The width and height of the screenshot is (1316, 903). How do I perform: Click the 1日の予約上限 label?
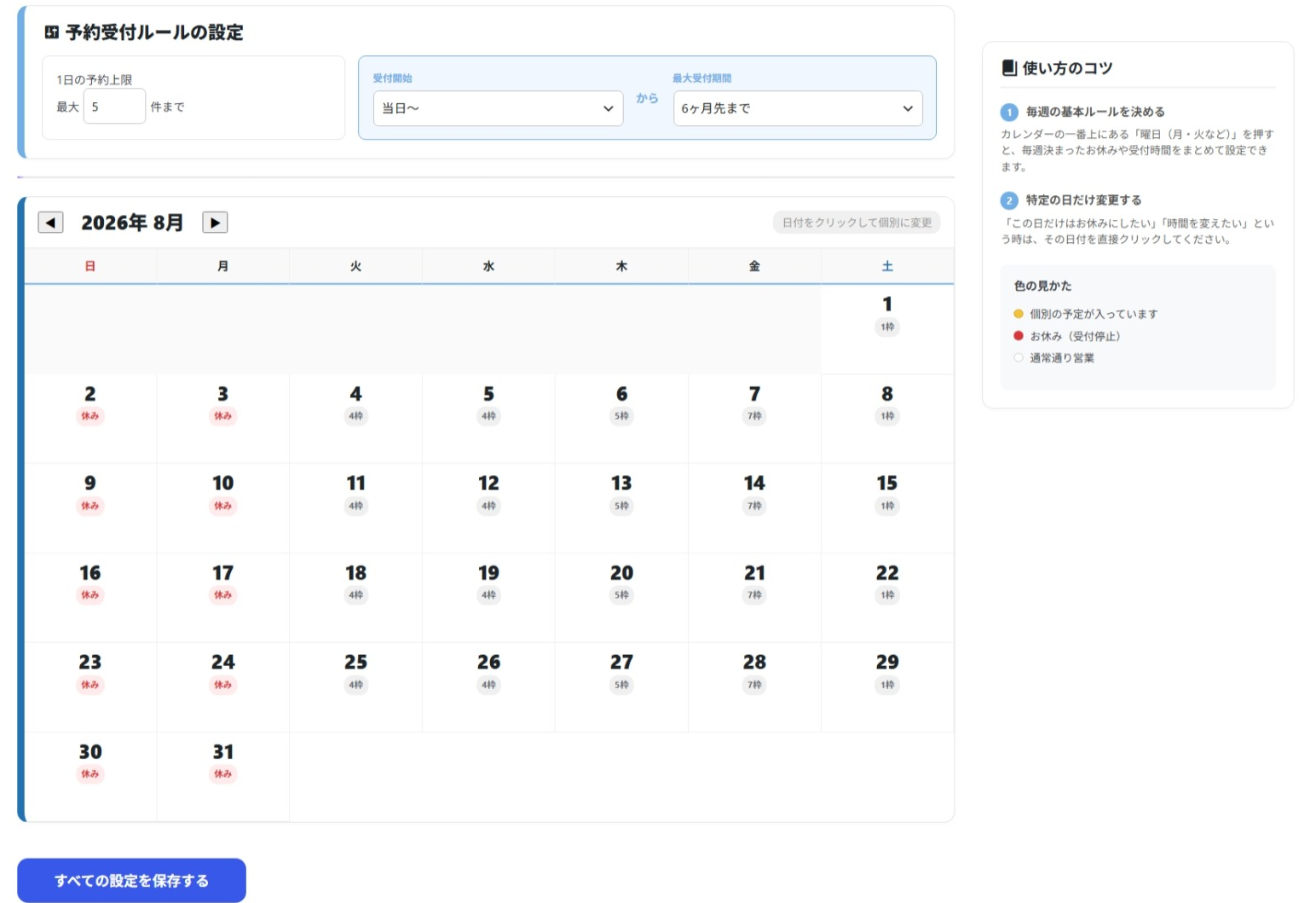click(95, 79)
